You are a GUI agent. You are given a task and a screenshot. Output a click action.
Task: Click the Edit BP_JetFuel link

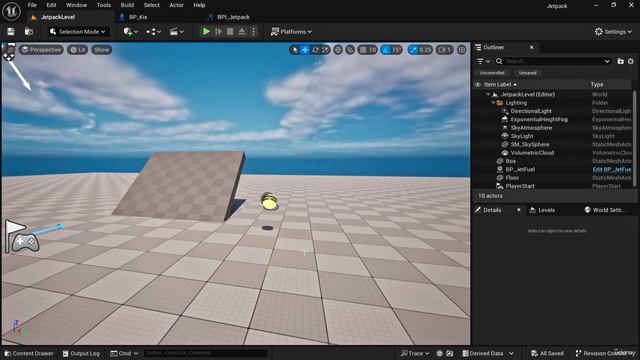611,169
